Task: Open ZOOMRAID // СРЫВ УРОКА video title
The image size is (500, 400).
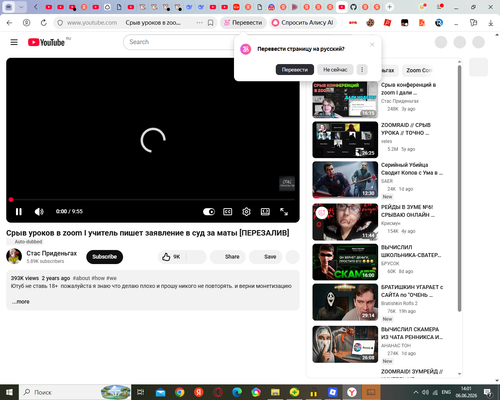Action: click(x=406, y=129)
